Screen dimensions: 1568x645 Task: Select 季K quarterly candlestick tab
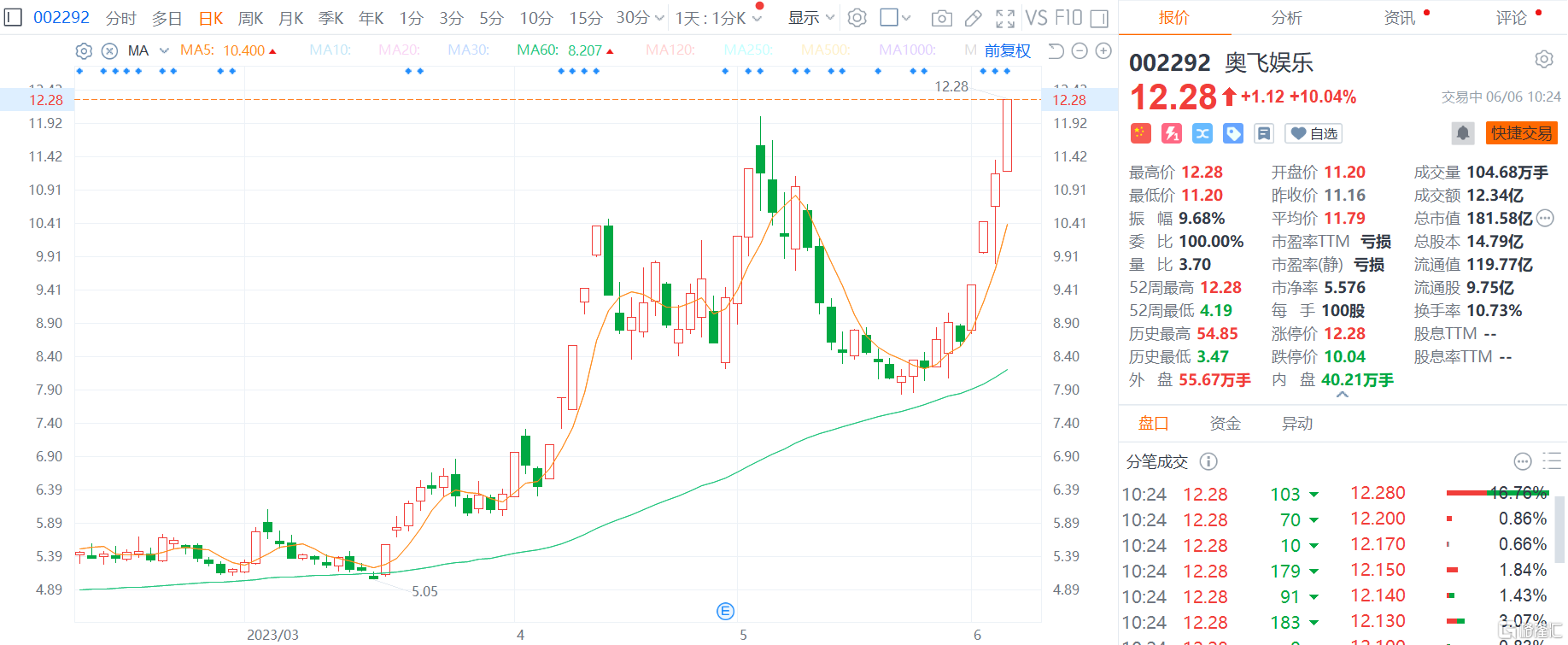(331, 18)
